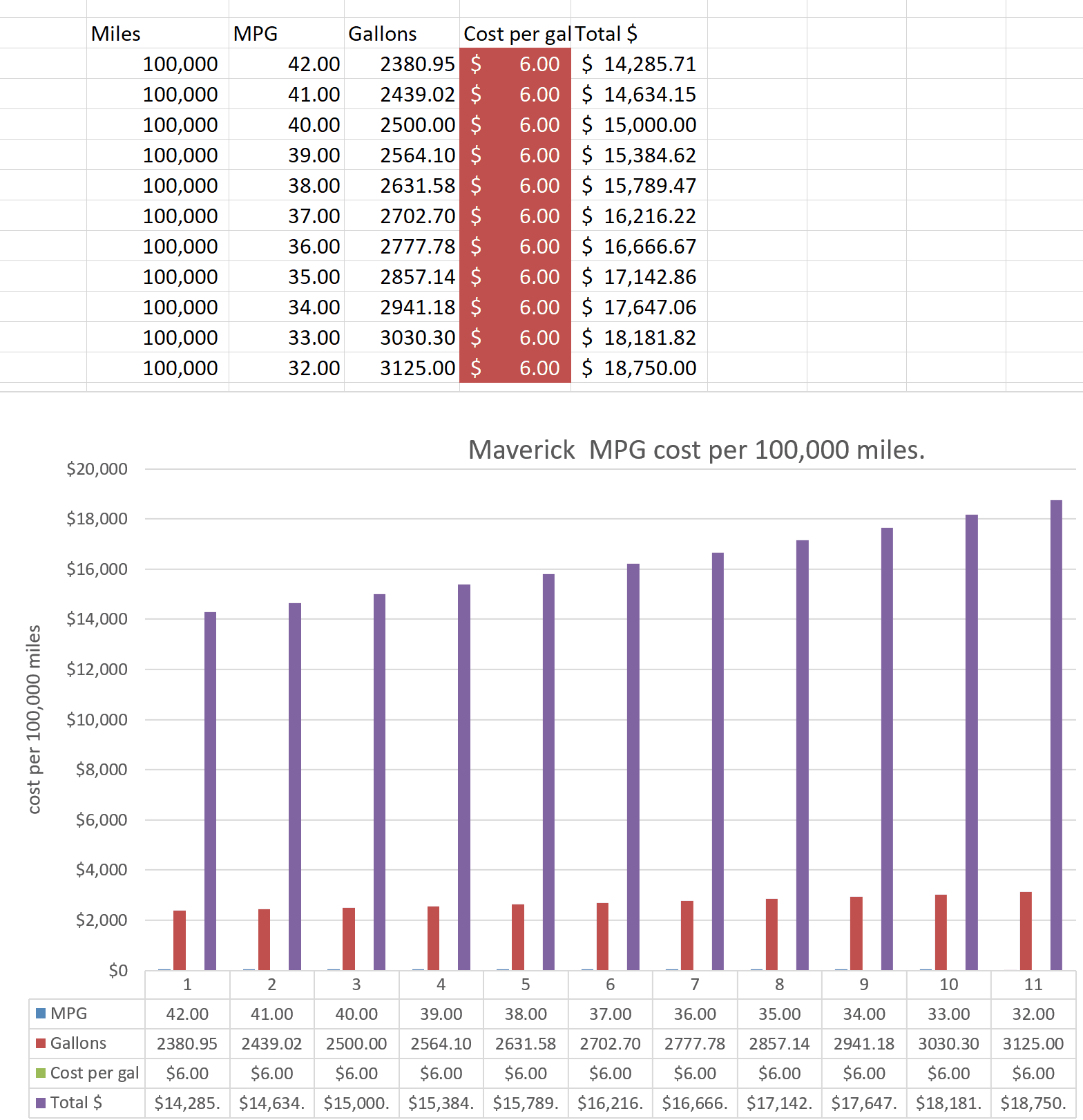
Task: Click the $4,000 axis label on the chart
Action: pos(102,870)
